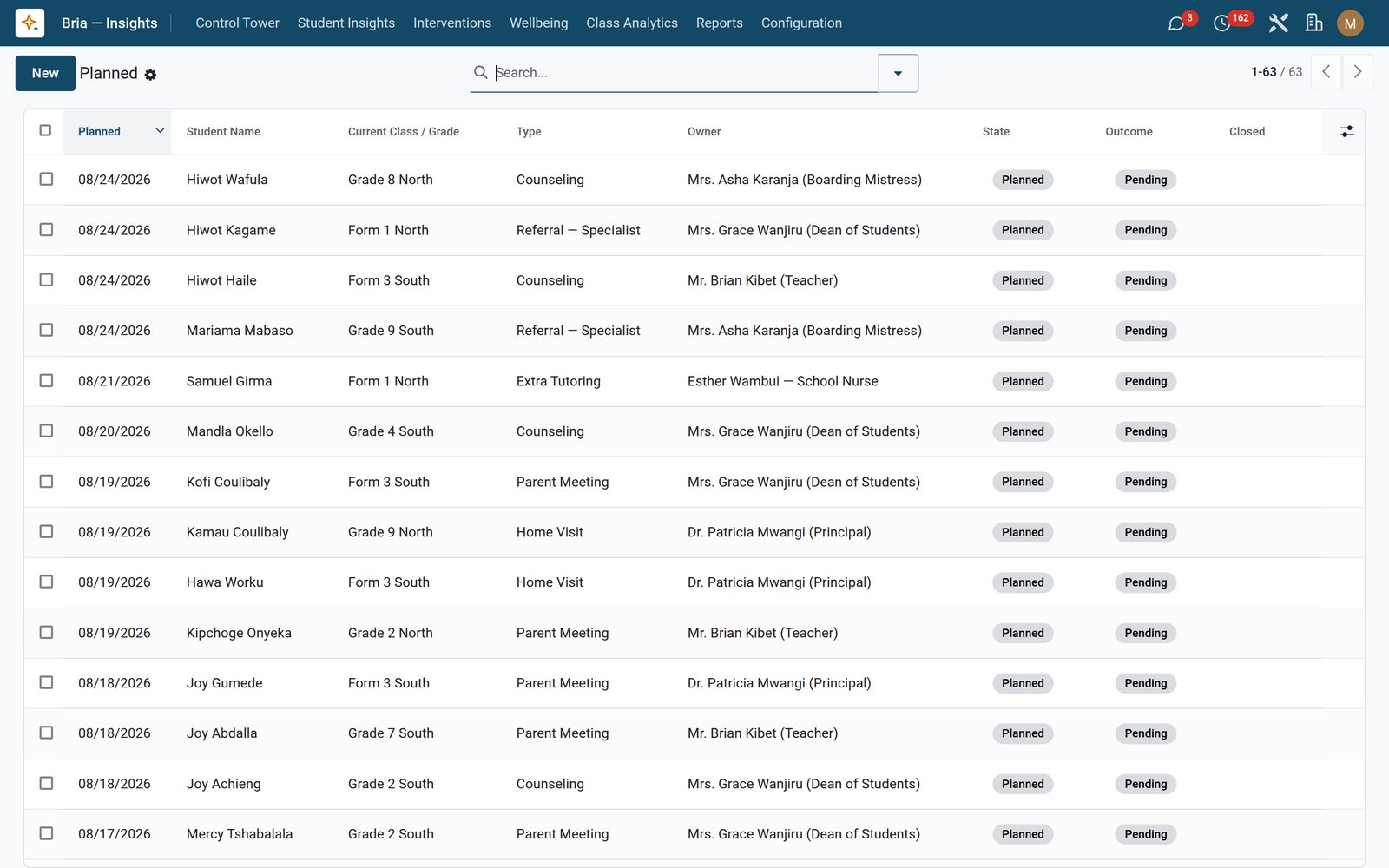Sort by the Student Name header
Image resolution: width=1389 pixels, height=868 pixels.
(223, 132)
